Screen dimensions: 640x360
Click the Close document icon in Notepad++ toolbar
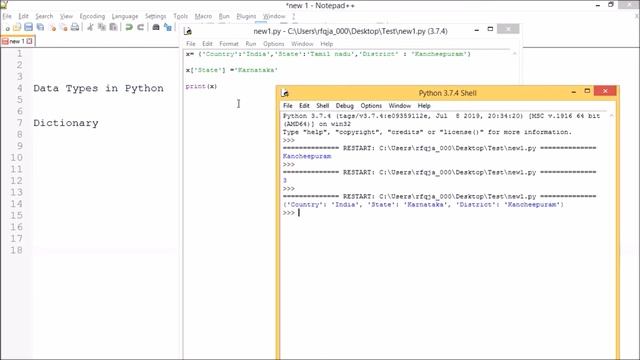pyautogui.click(x=52, y=27)
